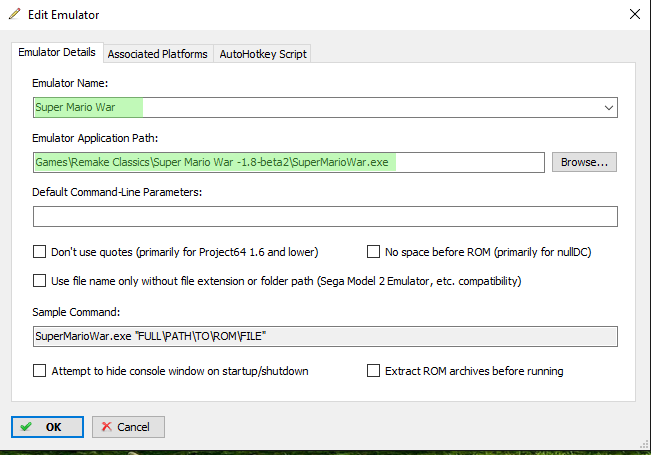The image size is (651, 455).
Task: Click the Emulator Application Path field
Action: (x=289, y=162)
